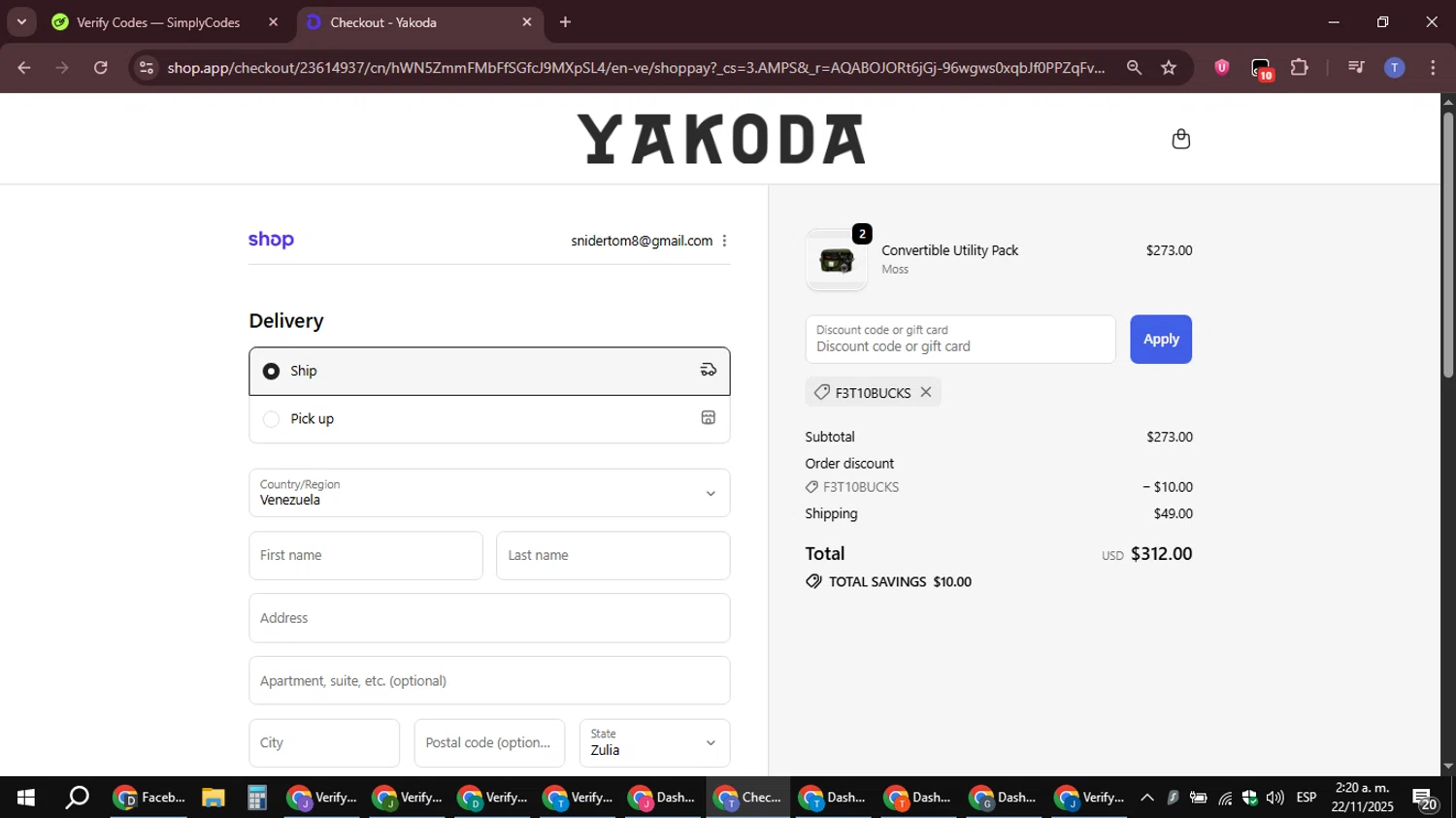1456x818 pixels.
Task: Click the Yakoda logo
Action: tap(721, 139)
